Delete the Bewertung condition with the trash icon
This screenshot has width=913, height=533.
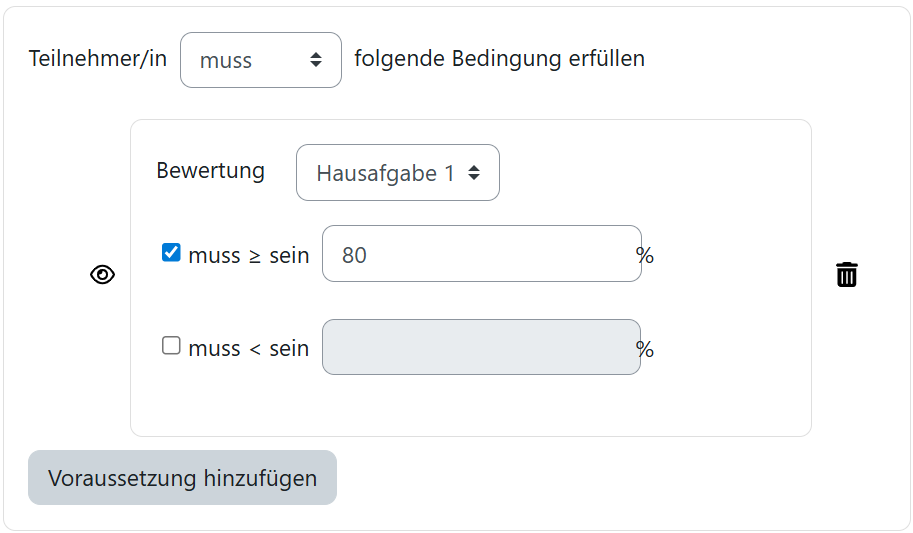click(x=847, y=275)
